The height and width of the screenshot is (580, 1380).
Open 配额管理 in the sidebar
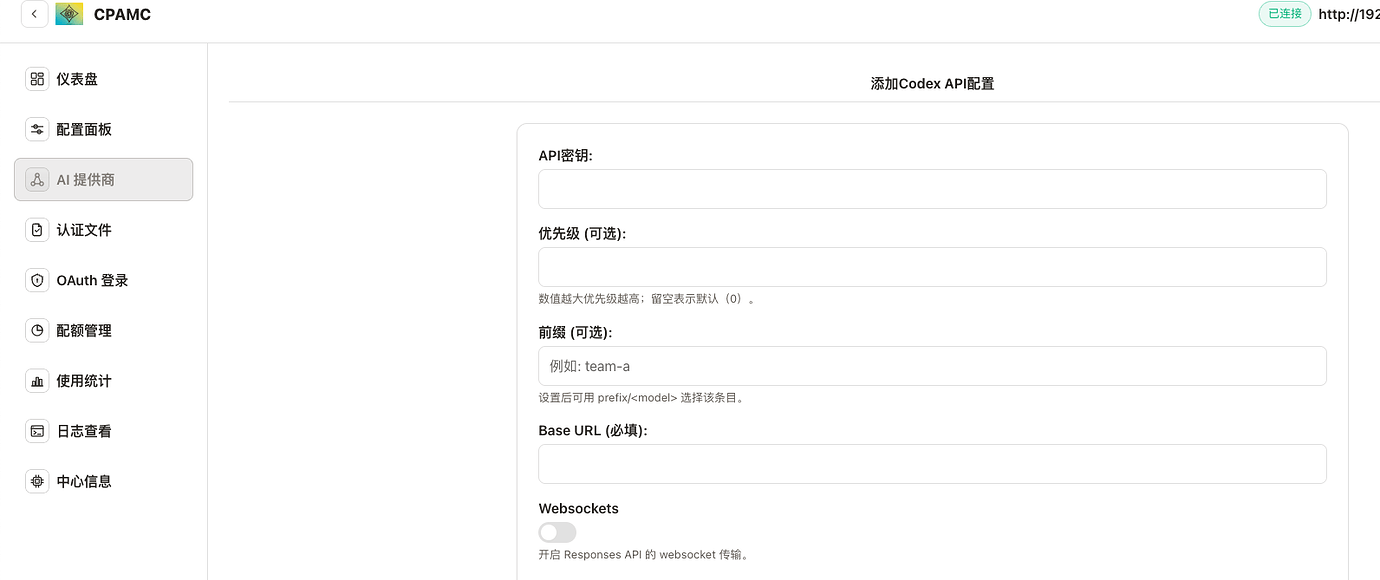[104, 330]
